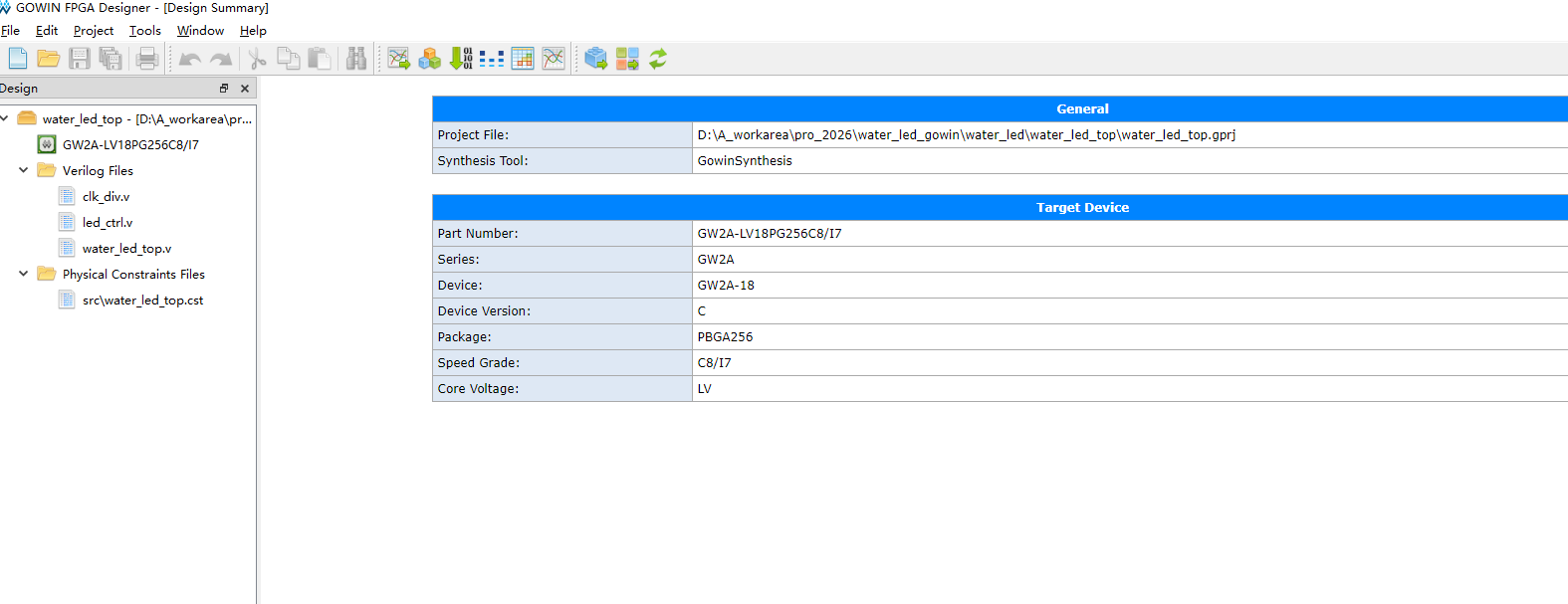Click the PBGA256 package value

[x=725, y=336]
